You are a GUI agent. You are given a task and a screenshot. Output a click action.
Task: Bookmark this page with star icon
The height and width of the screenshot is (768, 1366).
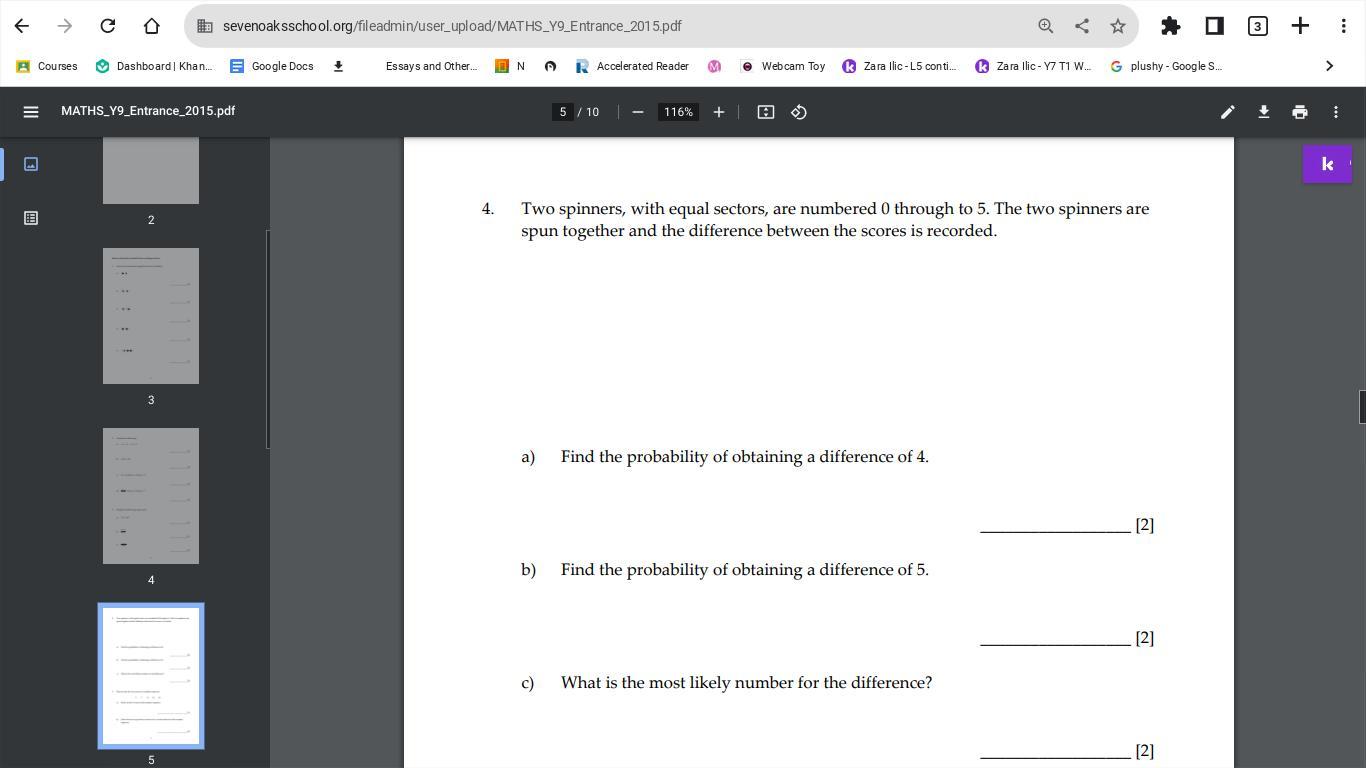[1118, 26]
